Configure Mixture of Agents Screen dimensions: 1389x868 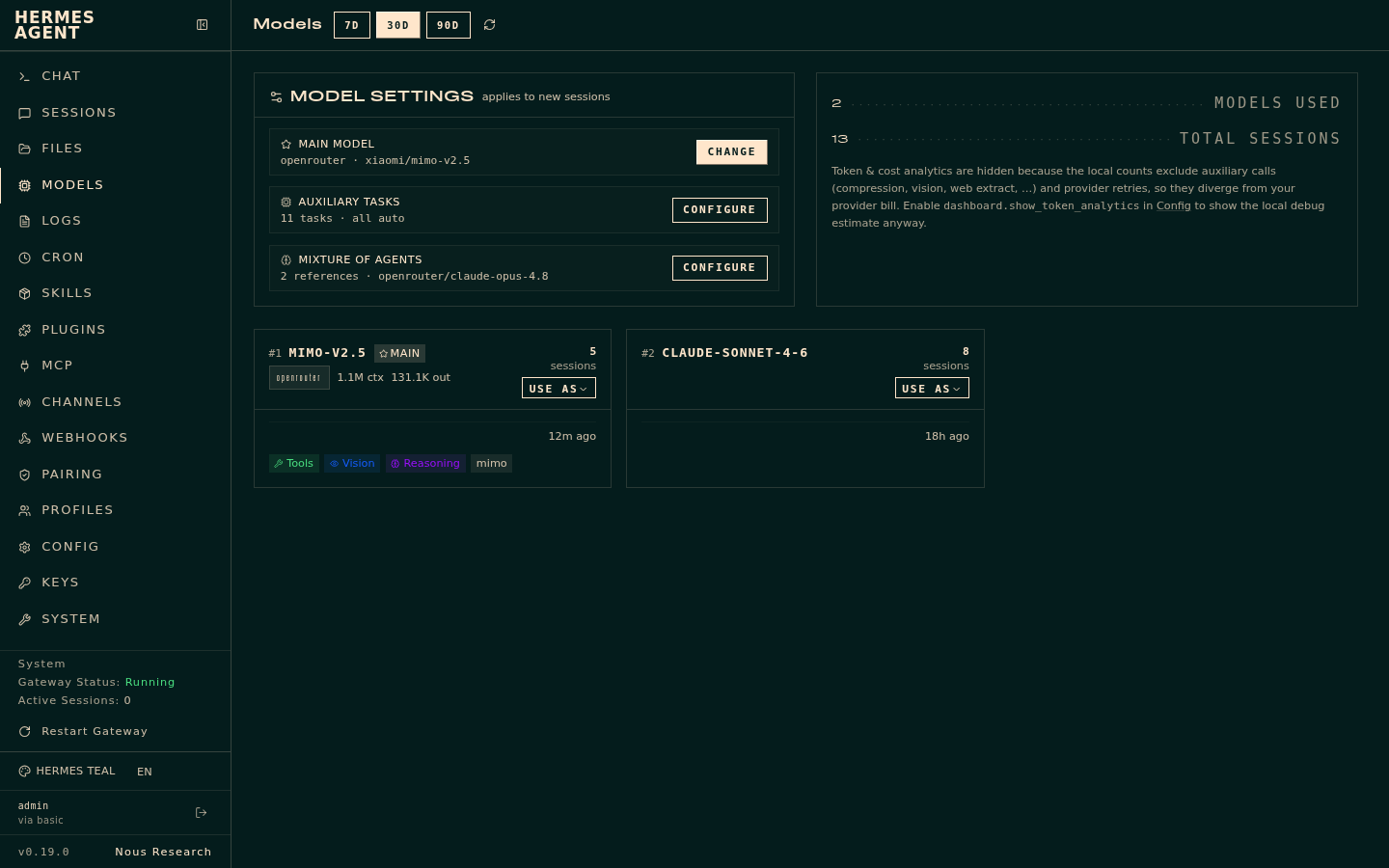(x=720, y=268)
